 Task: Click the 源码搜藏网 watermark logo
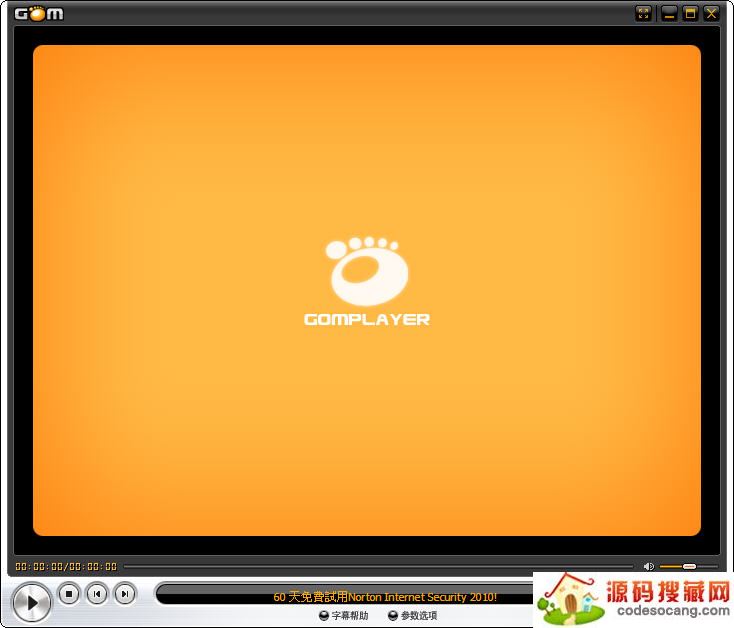[x=634, y=600]
